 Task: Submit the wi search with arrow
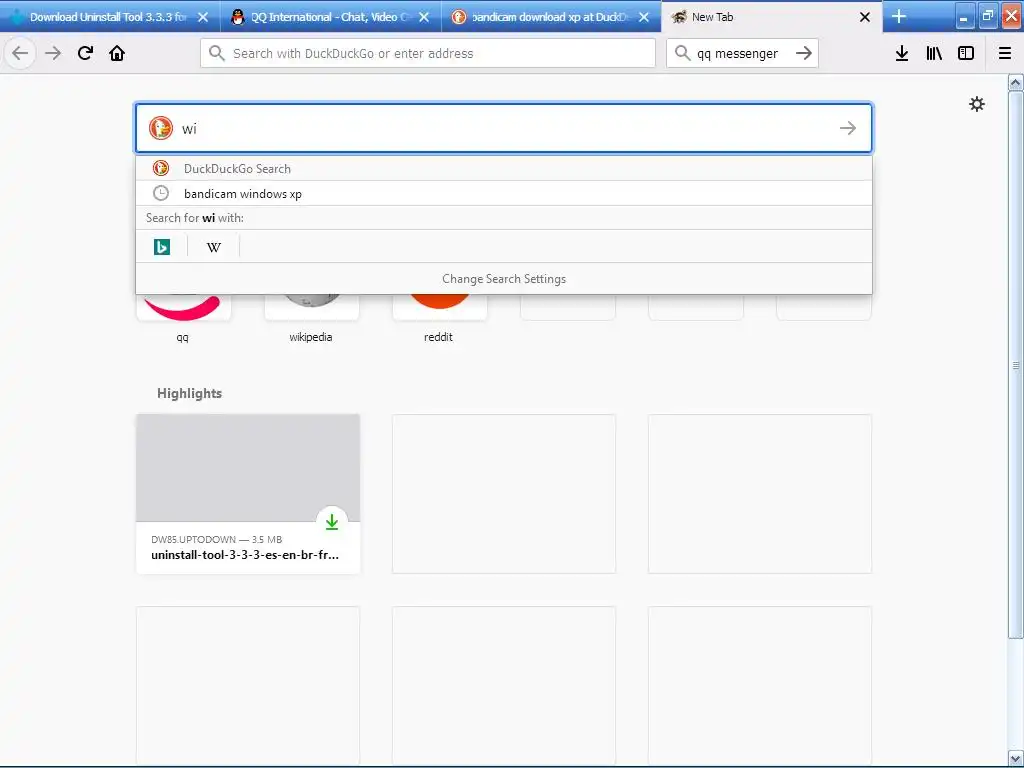coord(848,128)
